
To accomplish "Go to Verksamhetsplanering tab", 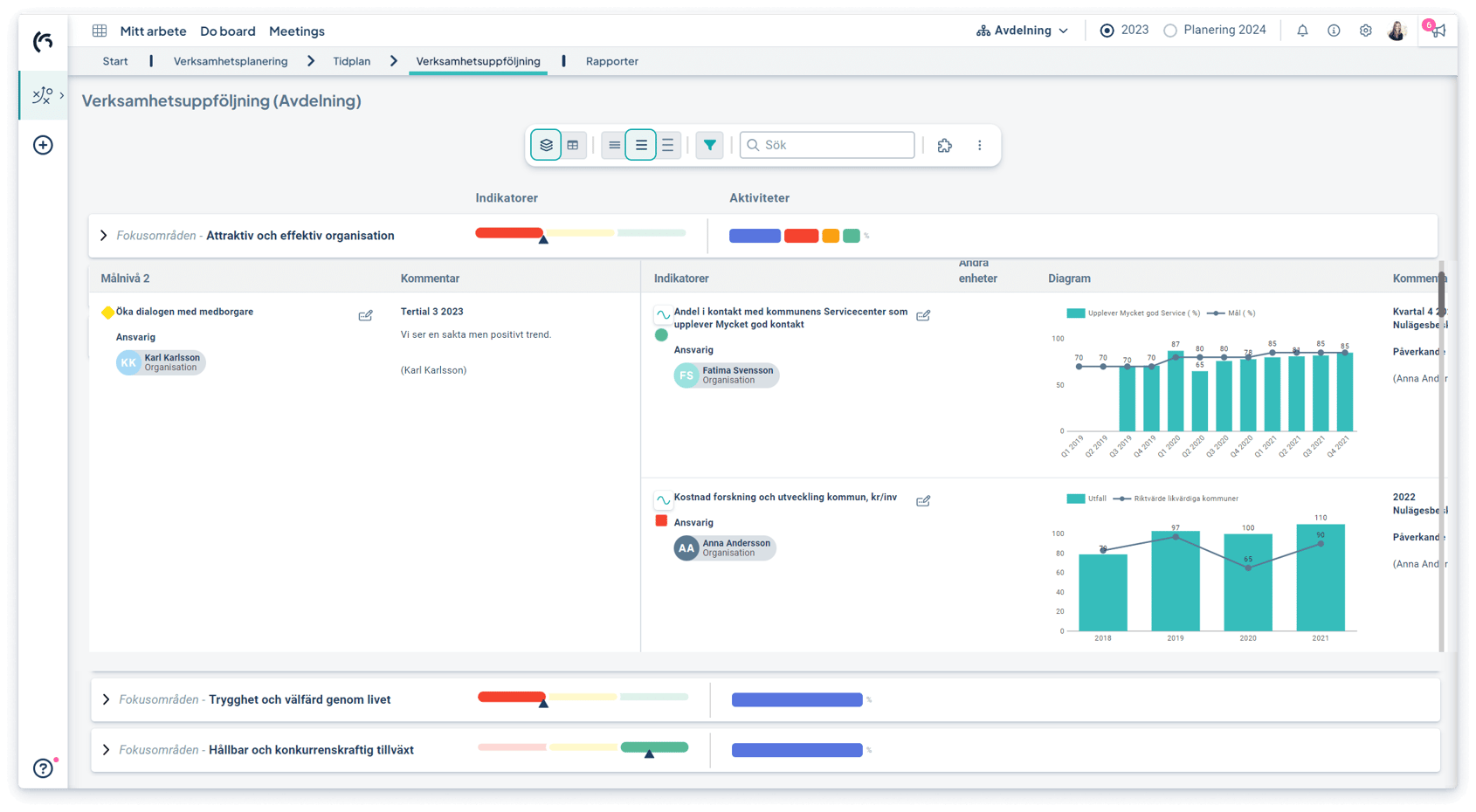I will (231, 61).
